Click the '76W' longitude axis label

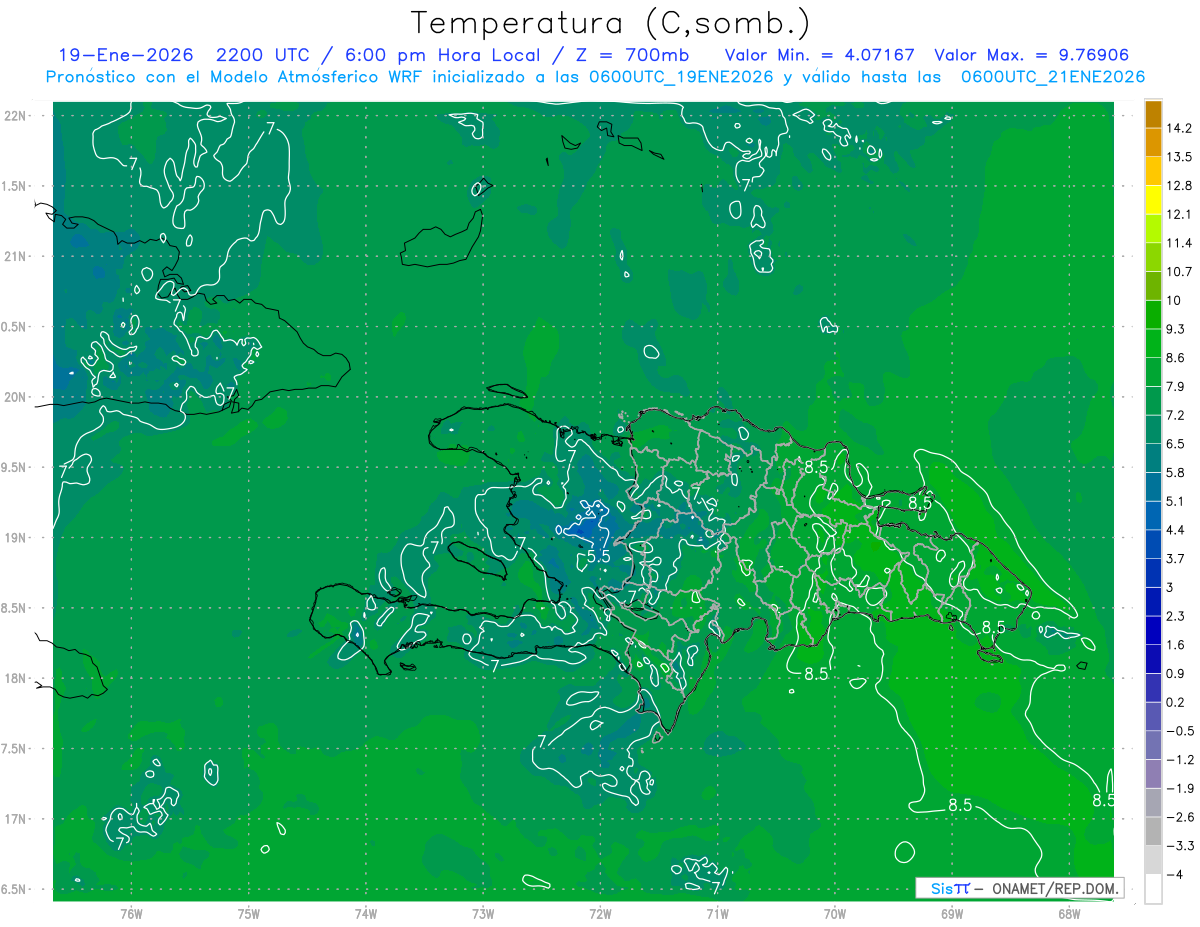[x=131, y=914]
